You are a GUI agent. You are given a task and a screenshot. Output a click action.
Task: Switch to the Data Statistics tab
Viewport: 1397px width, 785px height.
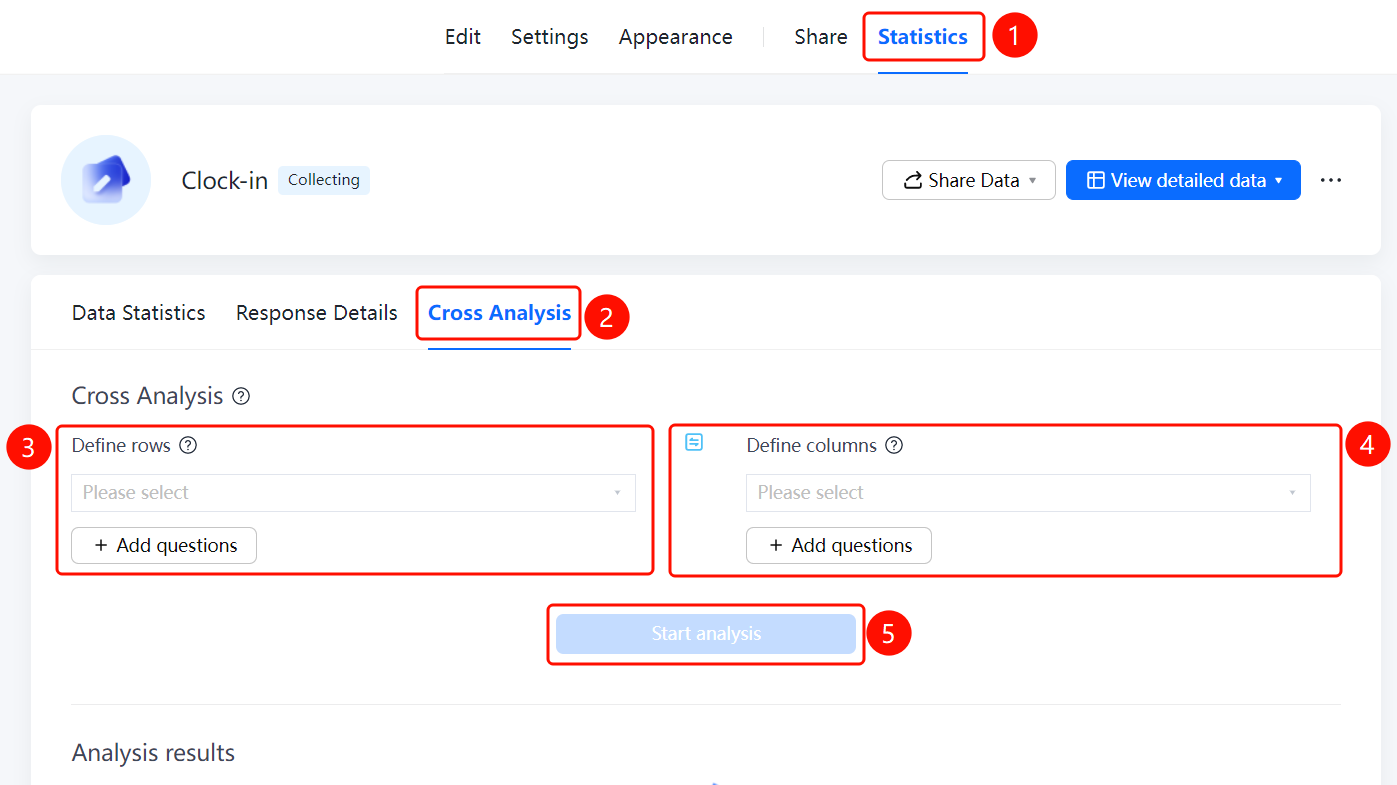point(139,313)
